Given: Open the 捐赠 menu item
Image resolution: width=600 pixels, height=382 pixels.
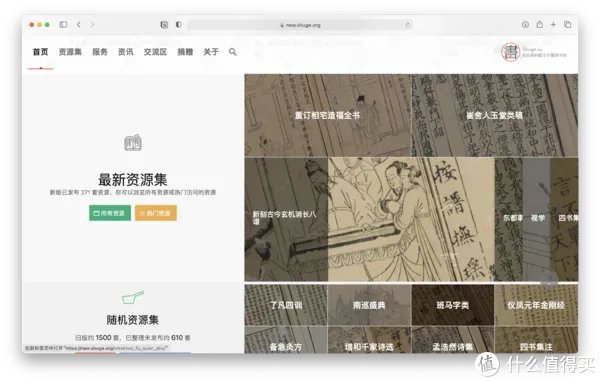Looking at the screenshot, I should [x=185, y=52].
